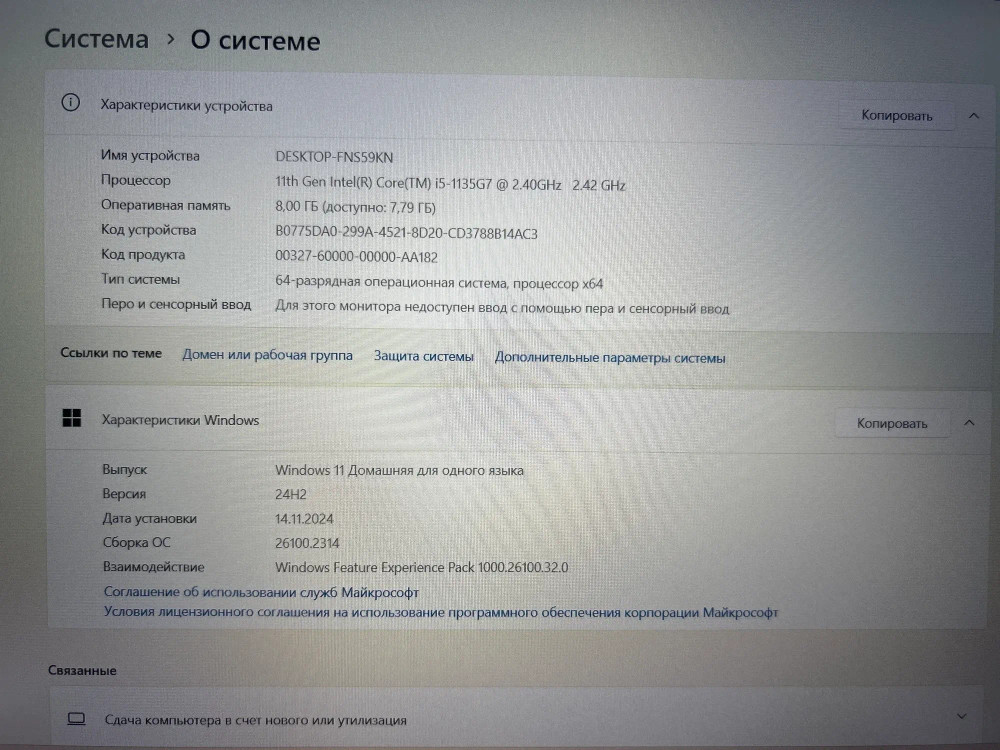Viewport: 1000px width, 750px height.
Task: Click the Выпуск Windows 11 Домашняя value
Action: 398,470
